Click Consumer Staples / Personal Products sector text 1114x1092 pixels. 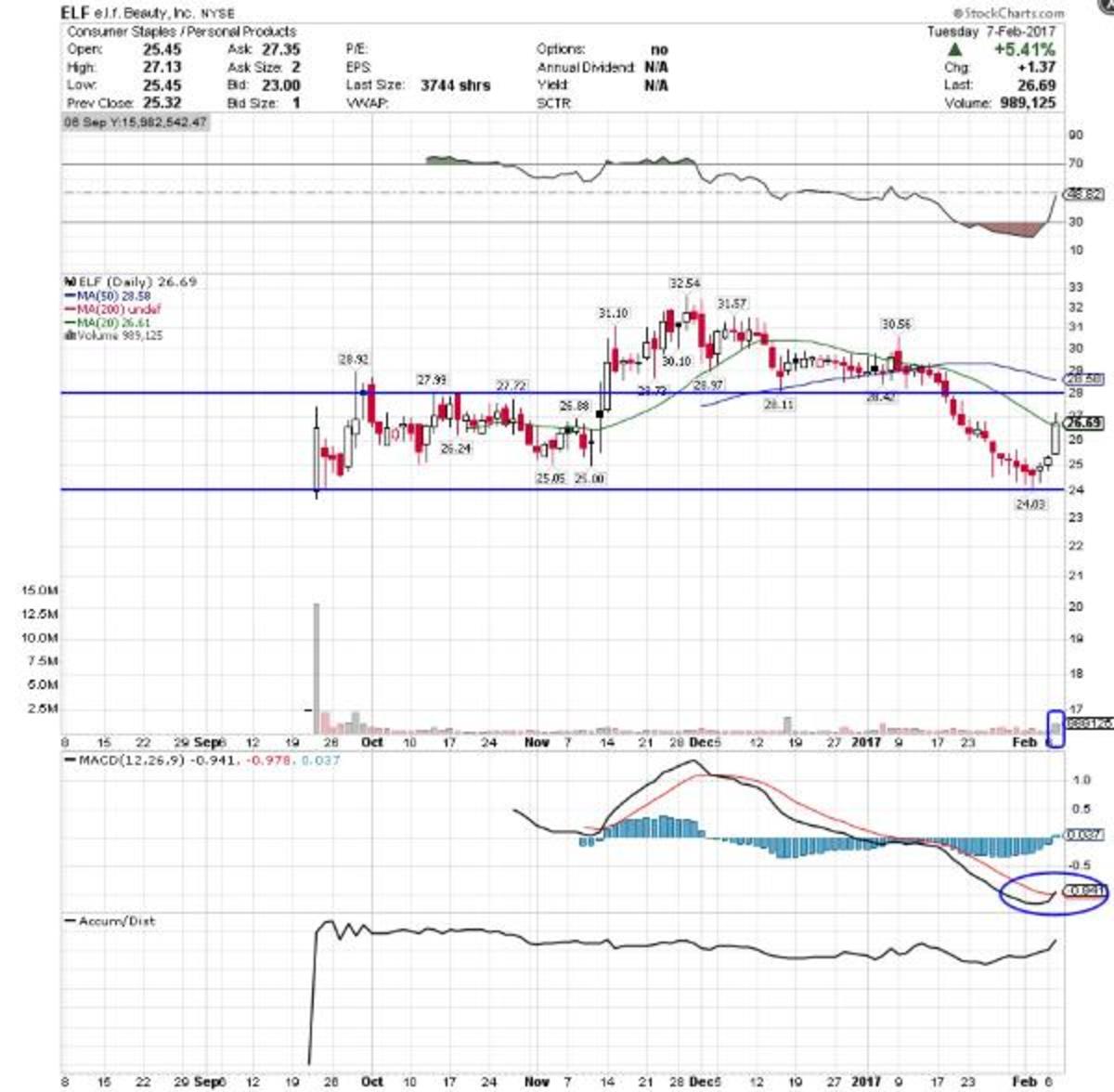(181, 32)
